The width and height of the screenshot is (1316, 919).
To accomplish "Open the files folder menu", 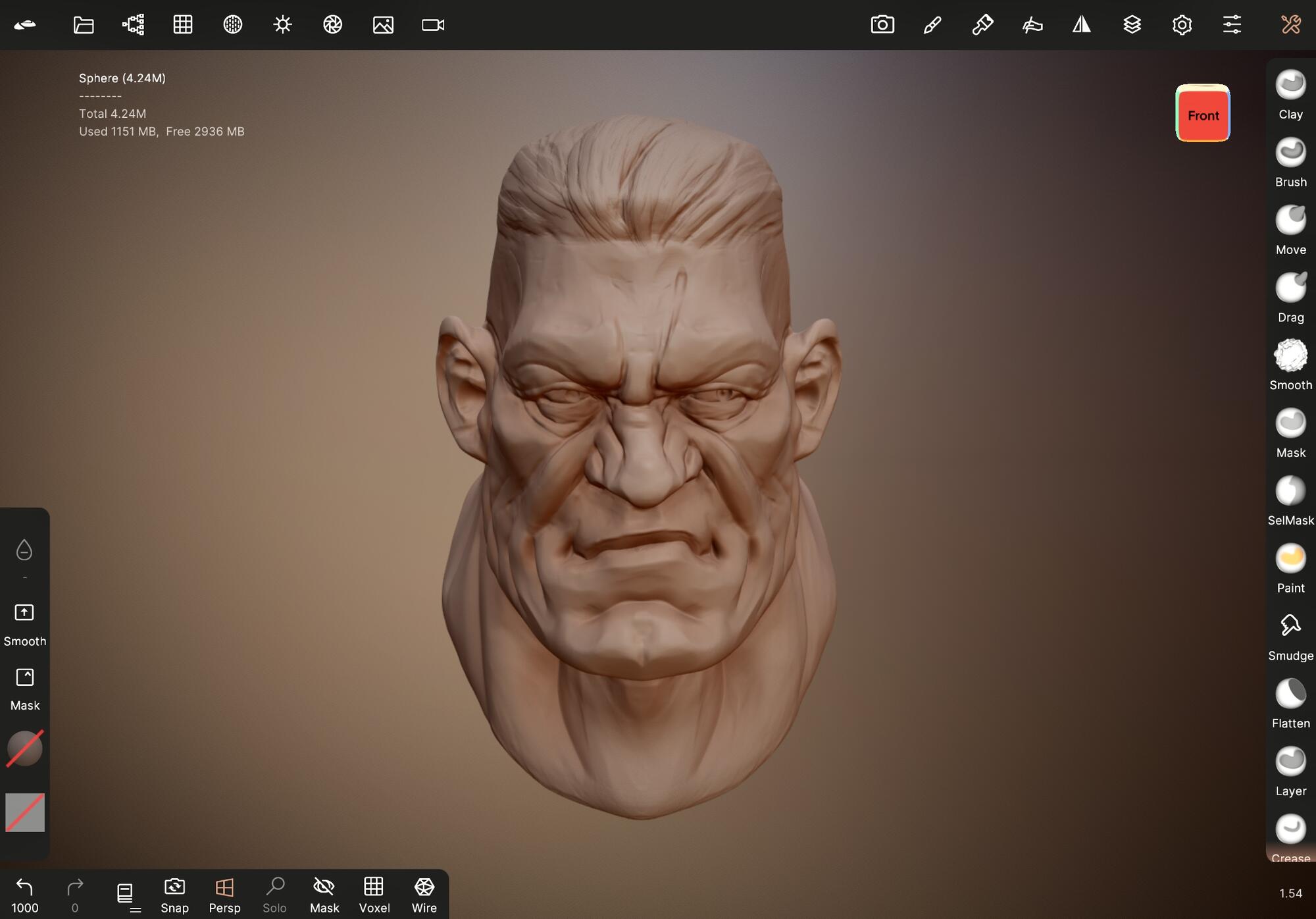I will pyautogui.click(x=84, y=25).
